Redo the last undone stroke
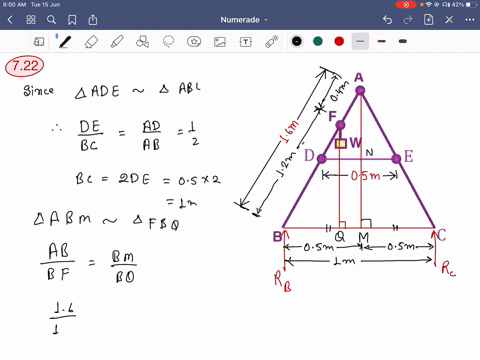 pos(408,20)
